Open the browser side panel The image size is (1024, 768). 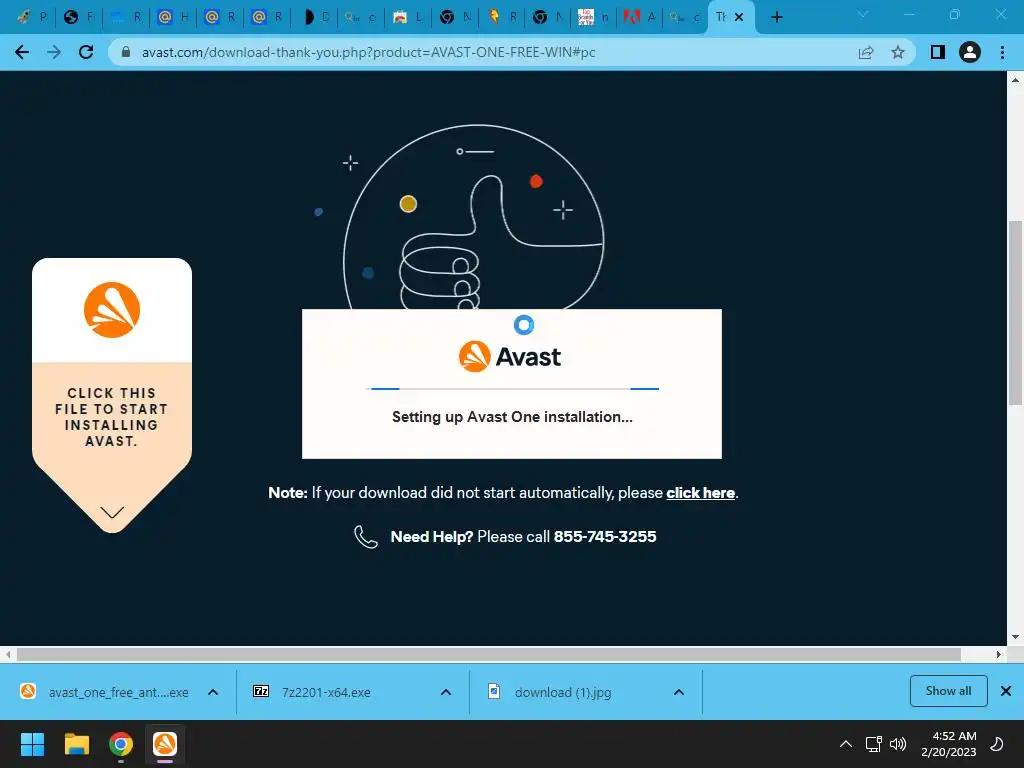click(x=938, y=52)
